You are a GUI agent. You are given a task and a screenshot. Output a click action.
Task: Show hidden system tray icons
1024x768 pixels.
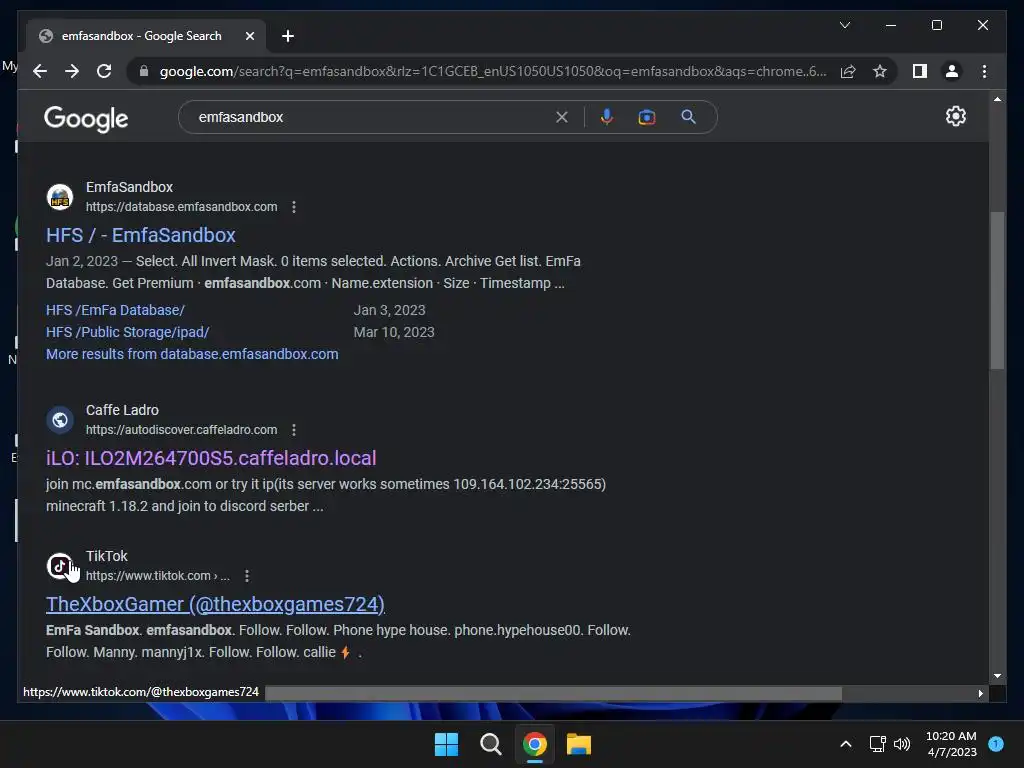click(845, 744)
